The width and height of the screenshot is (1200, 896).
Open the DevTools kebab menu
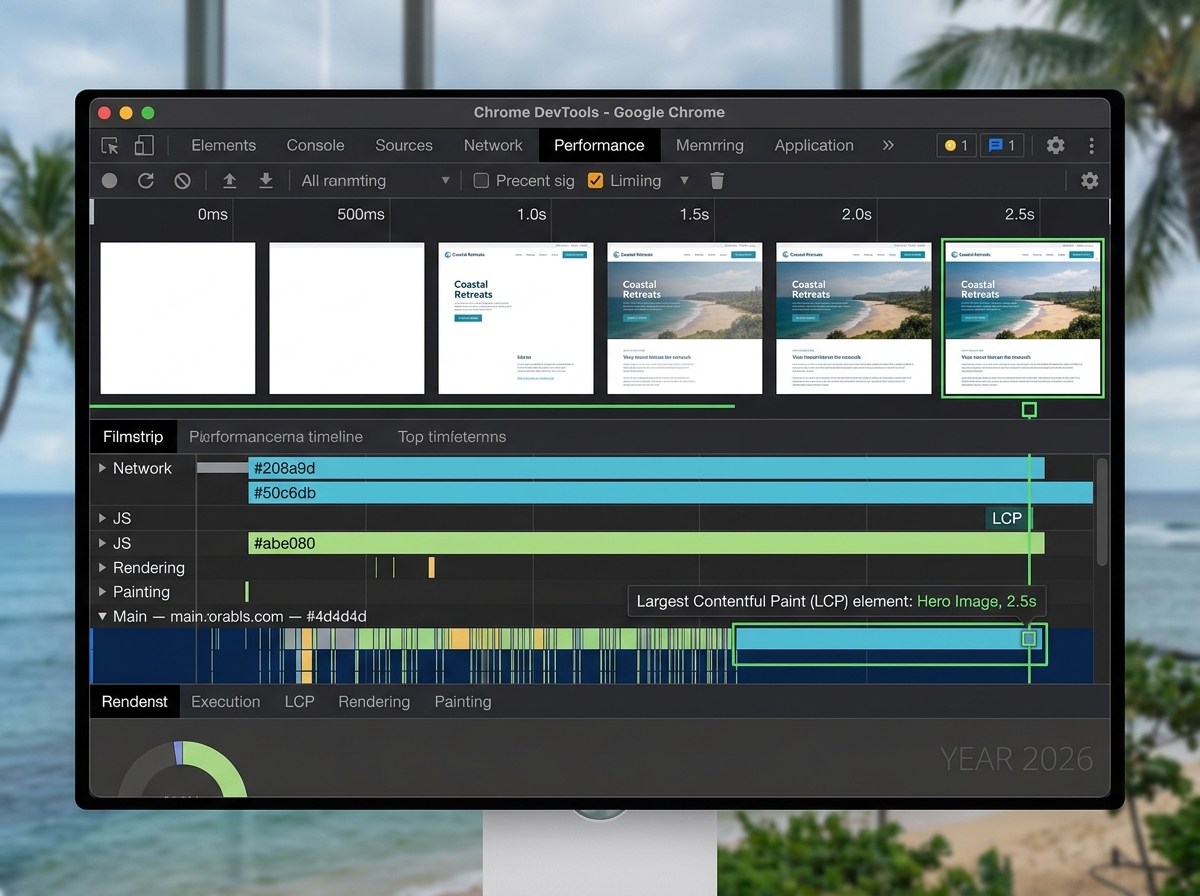(x=1091, y=146)
